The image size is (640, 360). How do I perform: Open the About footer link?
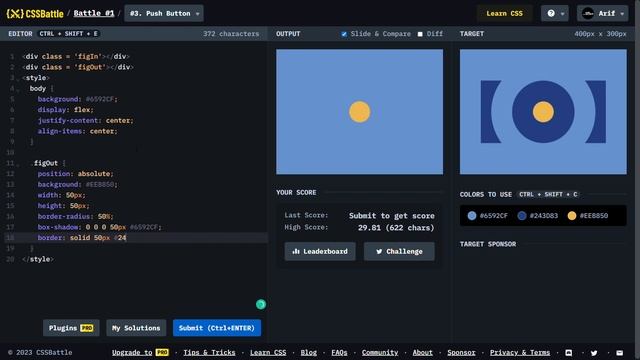[422, 353]
